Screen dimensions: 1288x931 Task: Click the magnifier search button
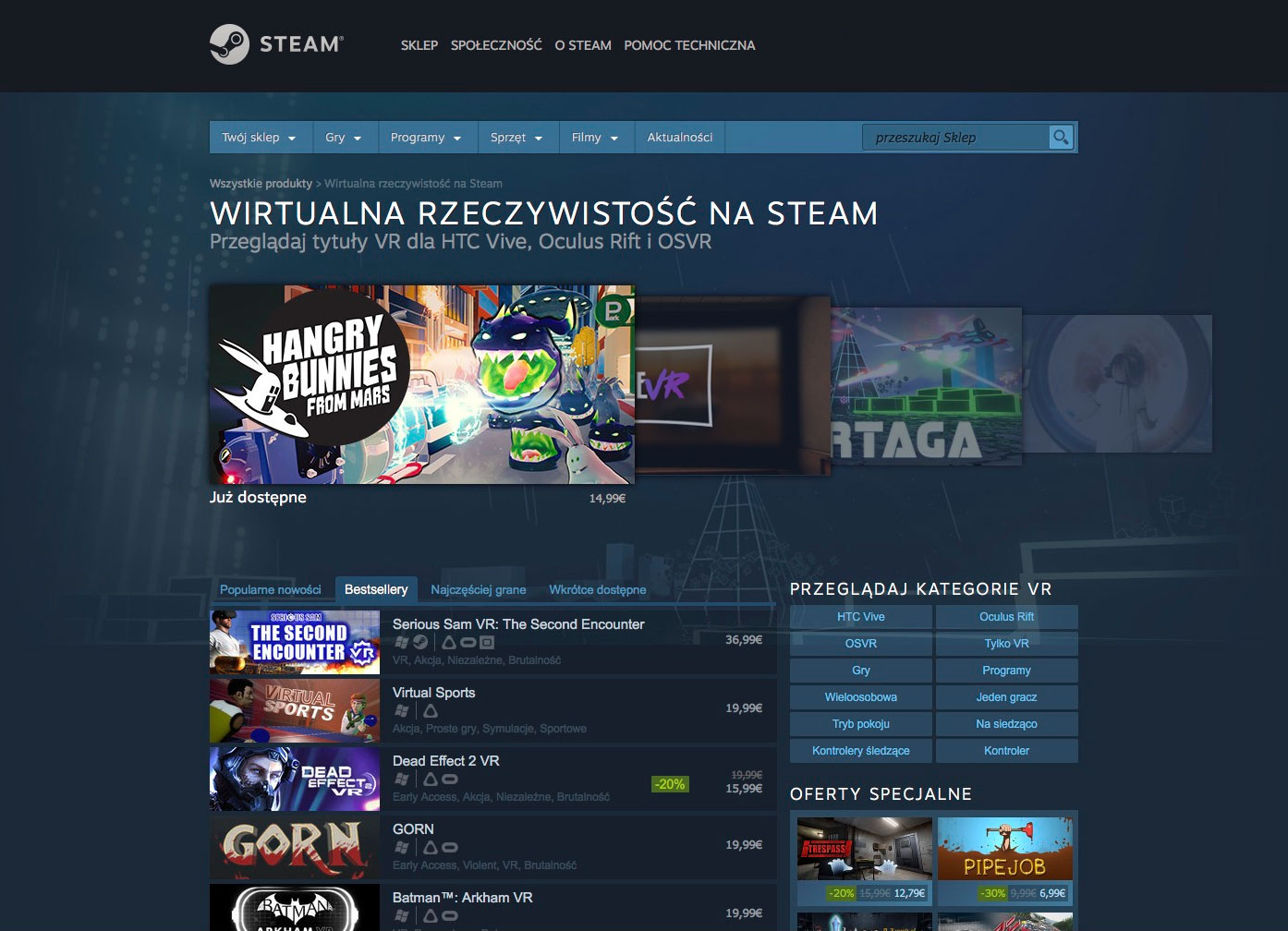point(1061,138)
